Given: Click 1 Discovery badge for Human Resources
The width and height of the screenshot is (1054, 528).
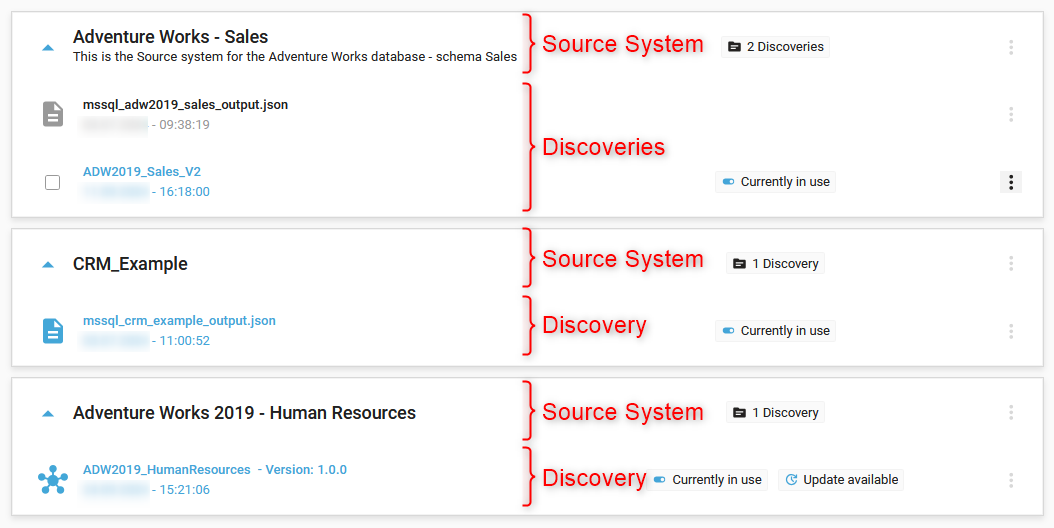Looking at the screenshot, I should coord(775,412).
